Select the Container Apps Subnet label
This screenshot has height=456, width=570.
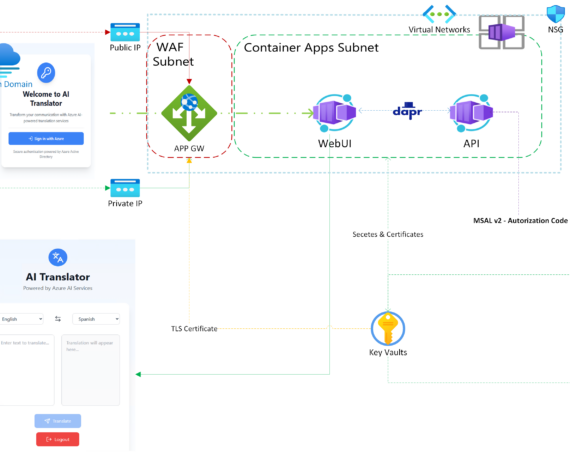point(311,48)
